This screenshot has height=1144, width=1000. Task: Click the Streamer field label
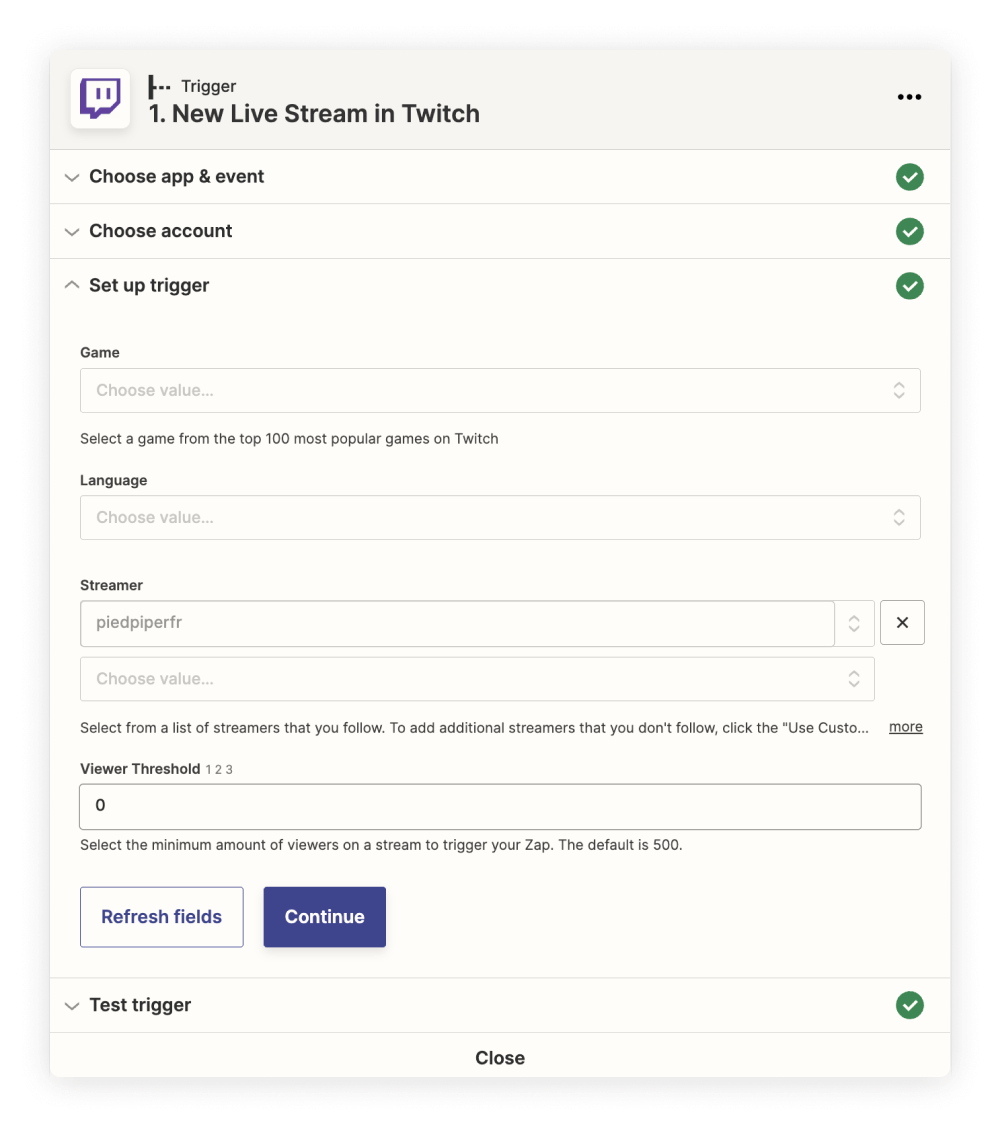coord(112,585)
